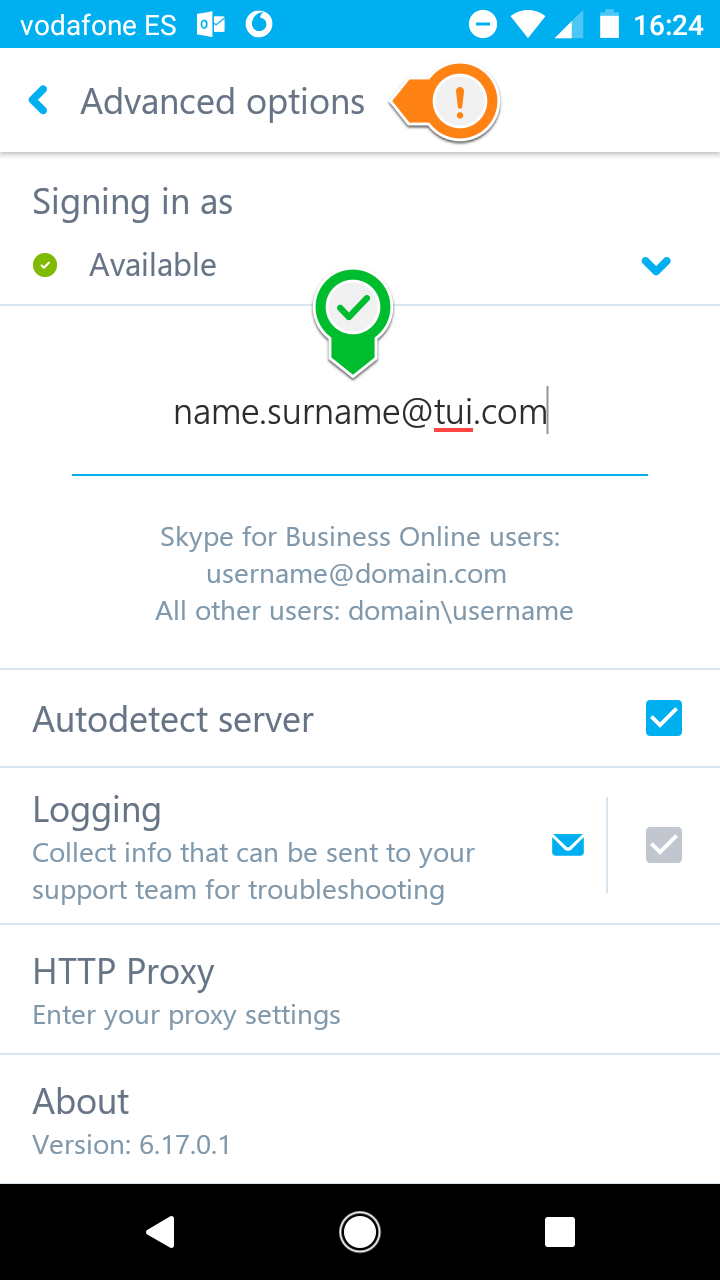The height and width of the screenshot is (1280, 720).
Task: Focus the name.surname@tui.com sign-in field
Action: (x=360, y=412)
